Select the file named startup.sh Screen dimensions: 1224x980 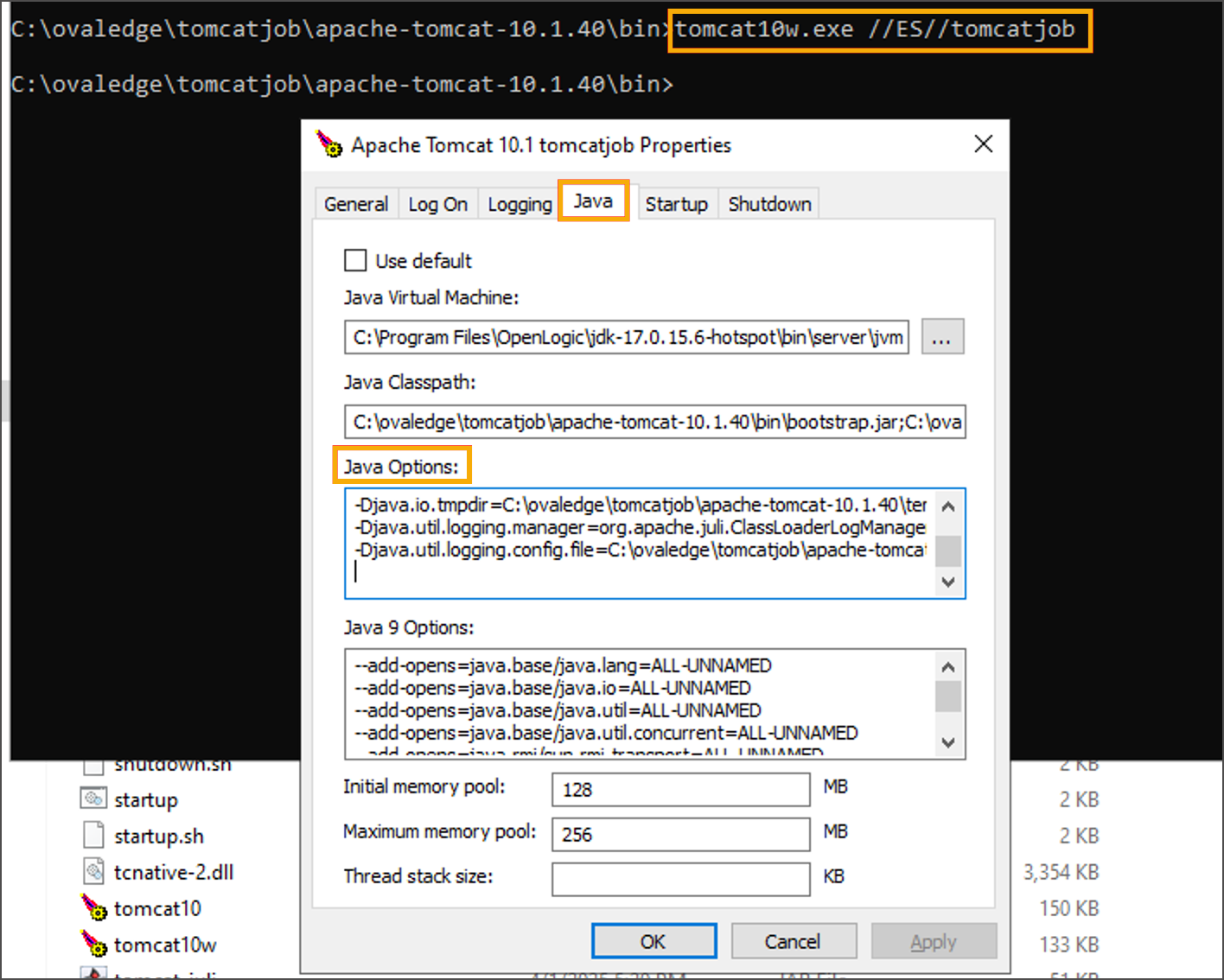point(159,837)
